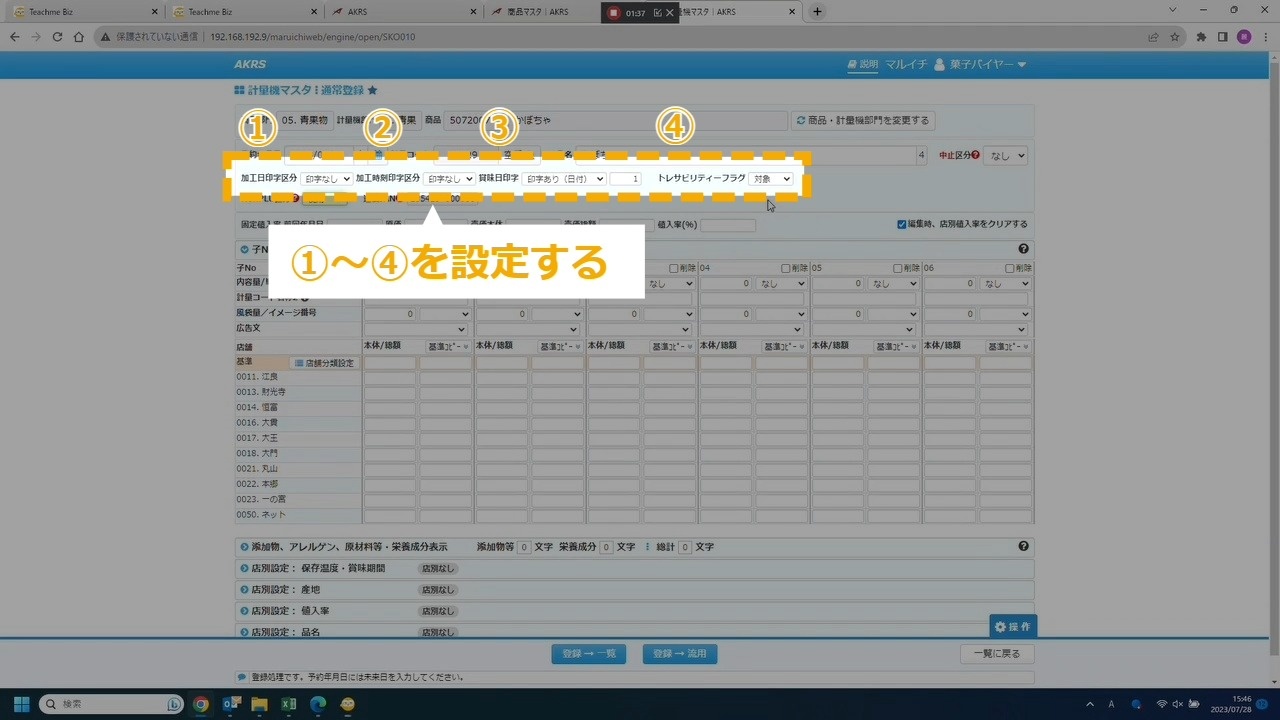Image resolution: width=1280 pixels, height=720 pixels.
Task: Click the 操作 gear icon button
Action: [1012, 627]
